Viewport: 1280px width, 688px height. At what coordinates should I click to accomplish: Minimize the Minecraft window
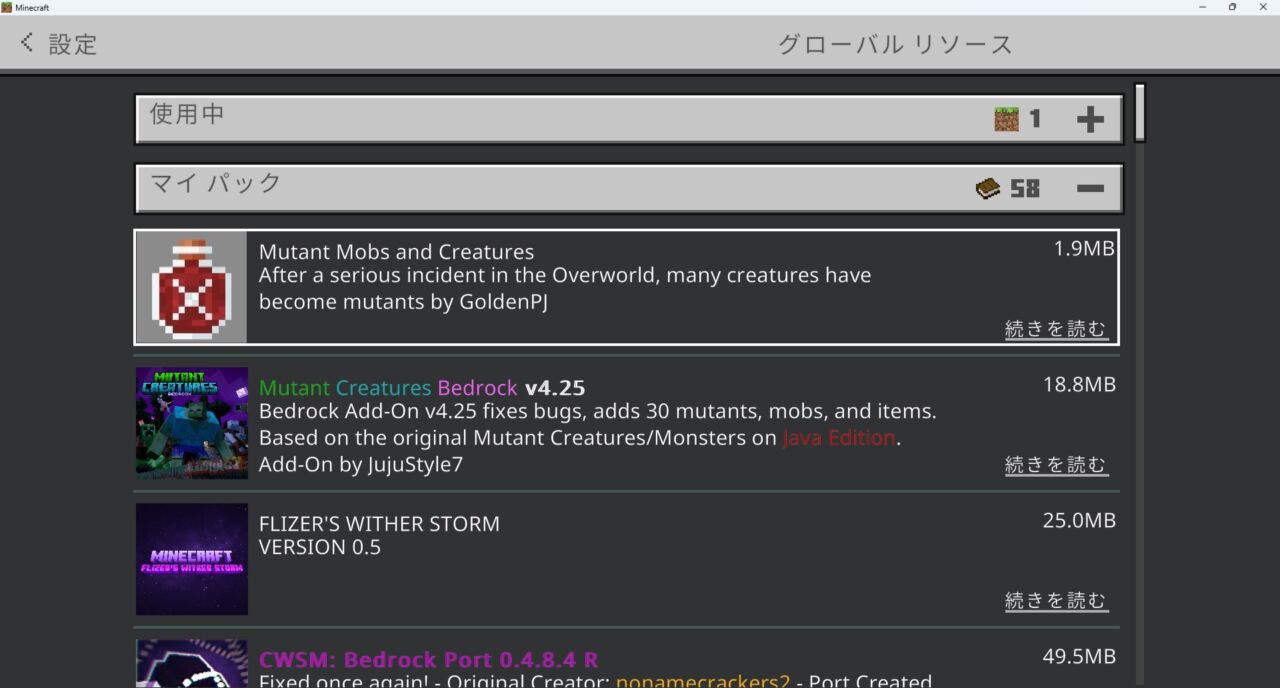(x=1202, y=7)
